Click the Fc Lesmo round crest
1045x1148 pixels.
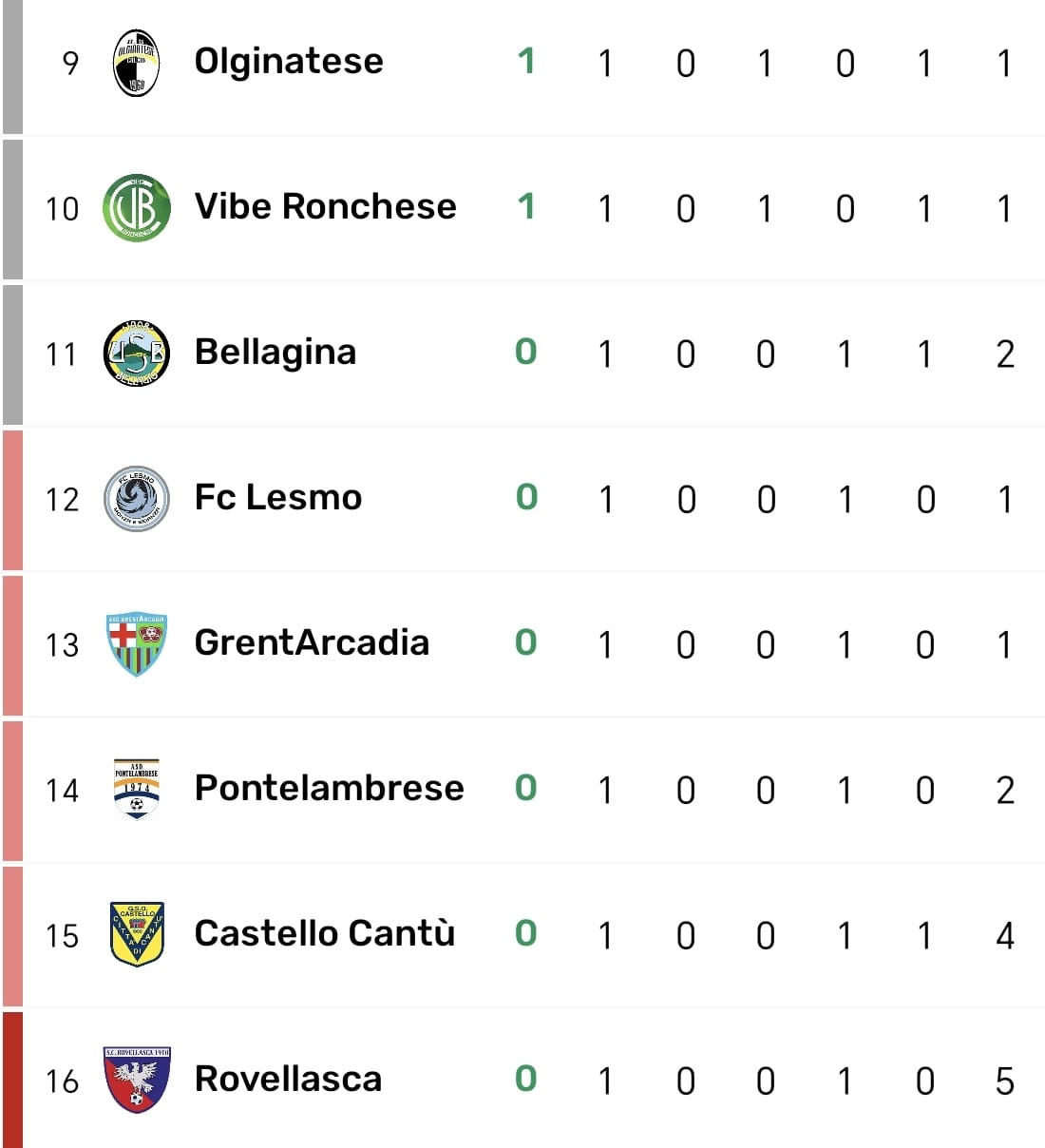136,499
